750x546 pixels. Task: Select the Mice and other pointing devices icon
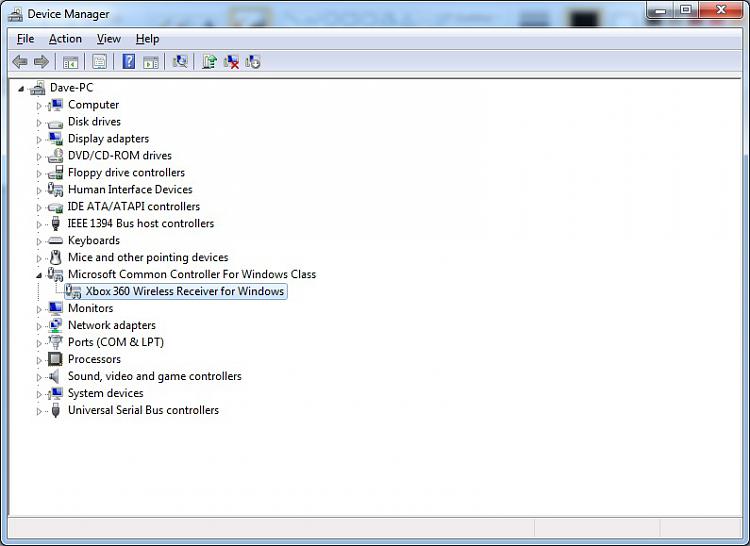point(55,257)
